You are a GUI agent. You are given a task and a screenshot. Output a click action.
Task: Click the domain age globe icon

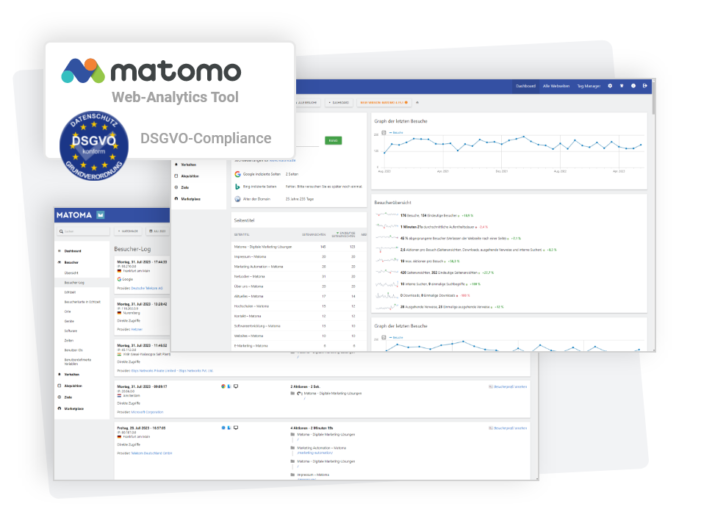tap(237, 199)
